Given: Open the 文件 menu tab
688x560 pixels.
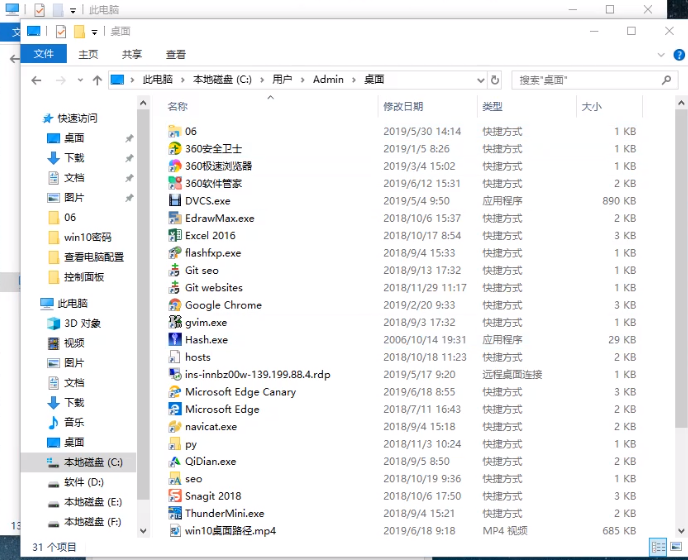Looking at the screenshot, I should point(44,54).
